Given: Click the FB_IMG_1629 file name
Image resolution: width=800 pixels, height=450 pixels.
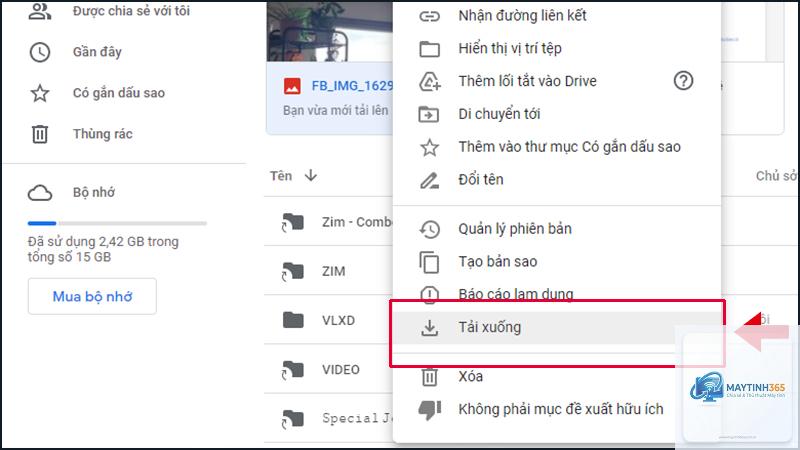Looking at the screenshot, I should [352, 86].
